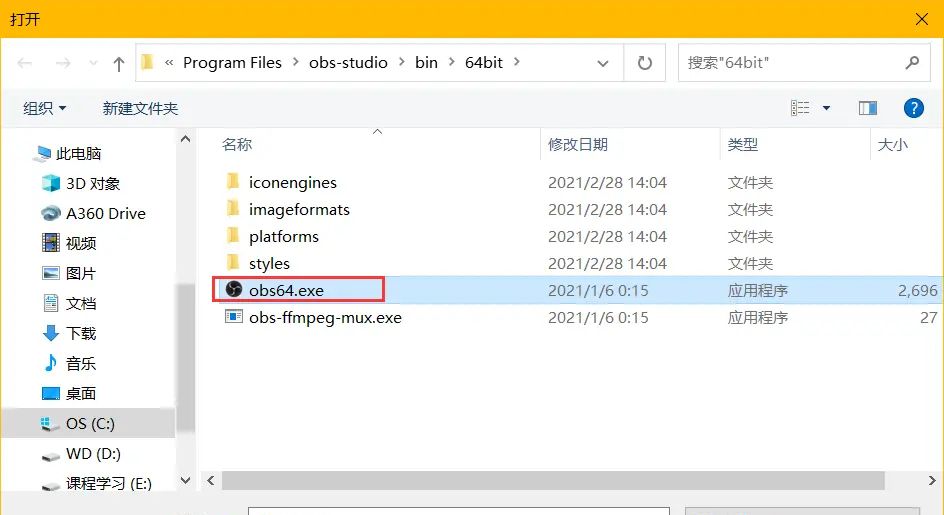Select WD (D:) drive
Image resolution: width=944 pixels, height=515 pixels.
click(x=93, y=454)
